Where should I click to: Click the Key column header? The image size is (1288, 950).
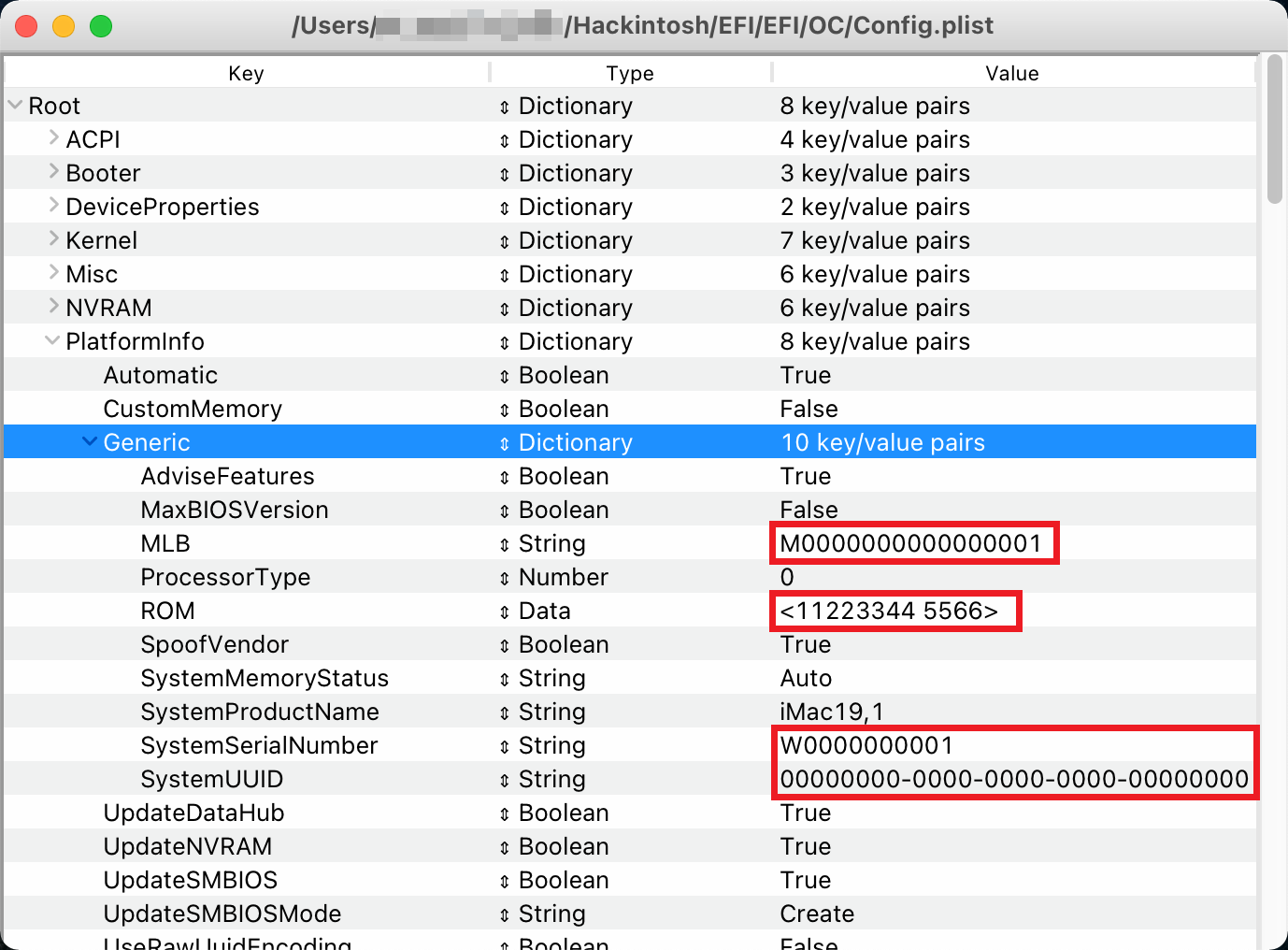click(x=246, y=73)
